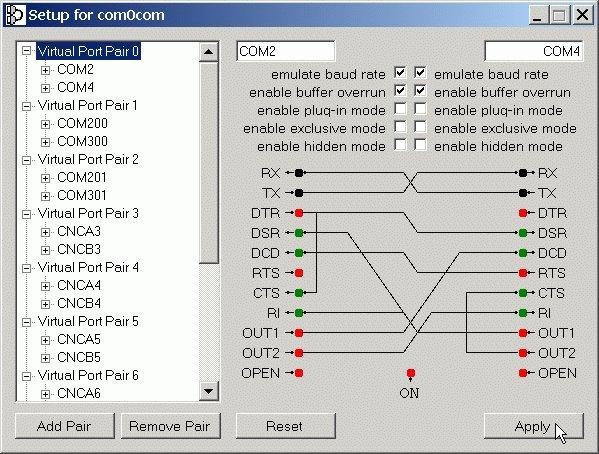Collapse Virtual Port Pair 1 node
The height and width of the screenshot is (454, 599).
tap(26, 106)
